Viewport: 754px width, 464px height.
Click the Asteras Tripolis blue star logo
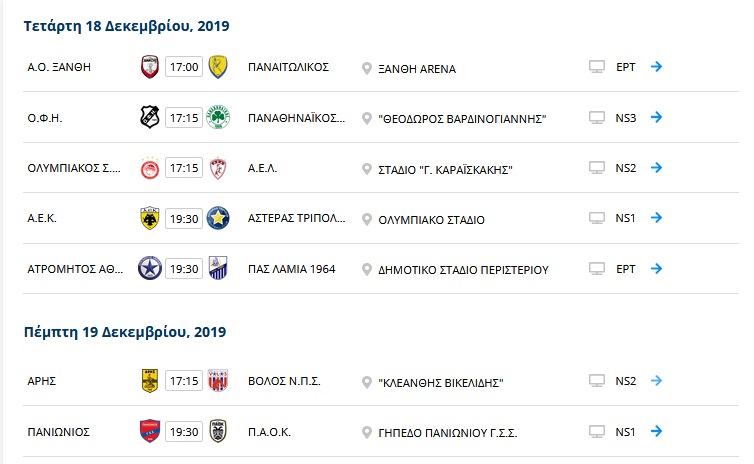click(218, 218)
